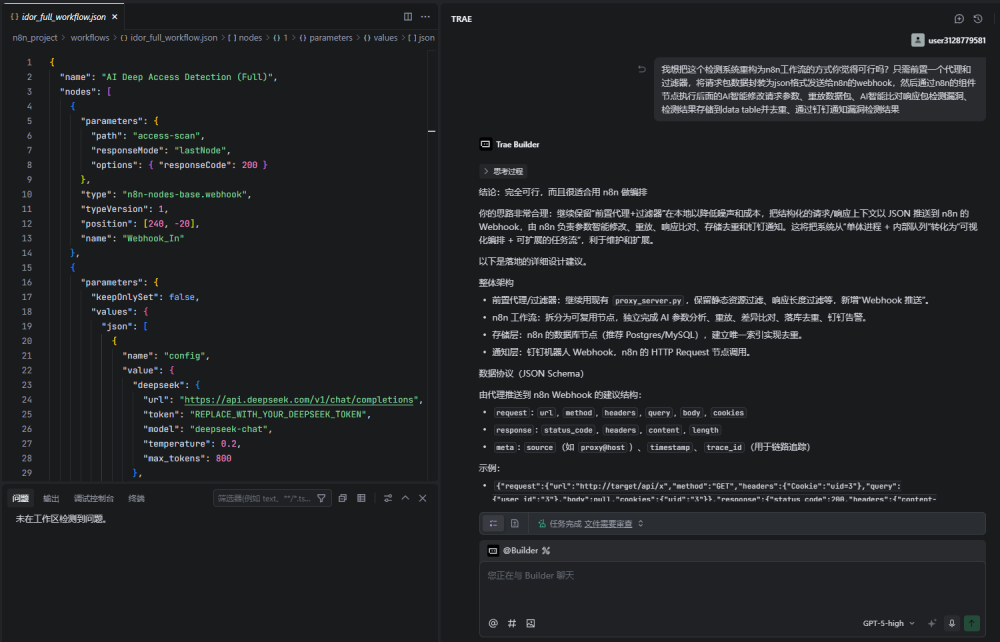Screen dimensions: 1000x642
Task: Click the @ mention icon in chat
Action: point(493,623)
